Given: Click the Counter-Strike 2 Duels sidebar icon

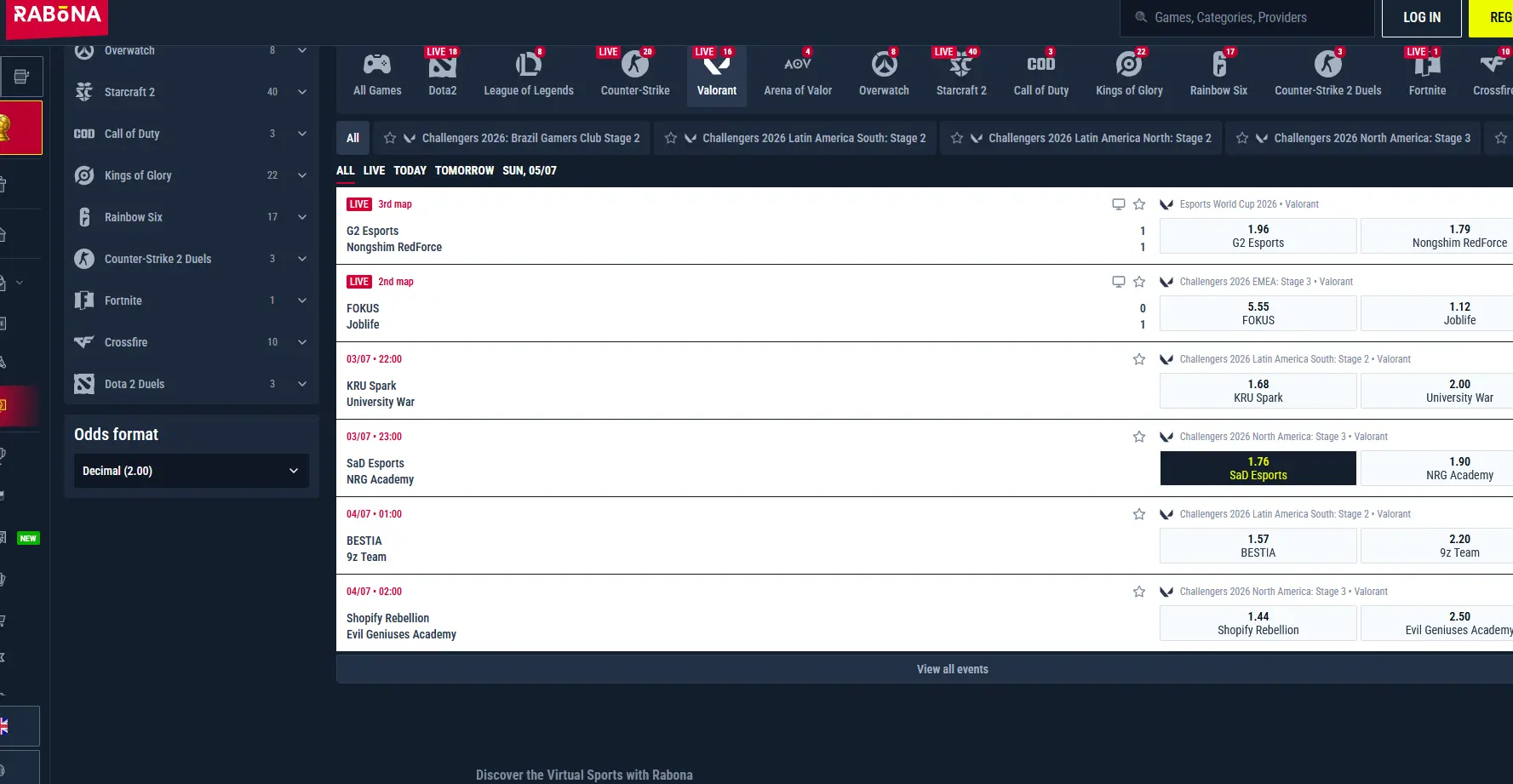Looking at the screenshot, I should coord(84,259).
